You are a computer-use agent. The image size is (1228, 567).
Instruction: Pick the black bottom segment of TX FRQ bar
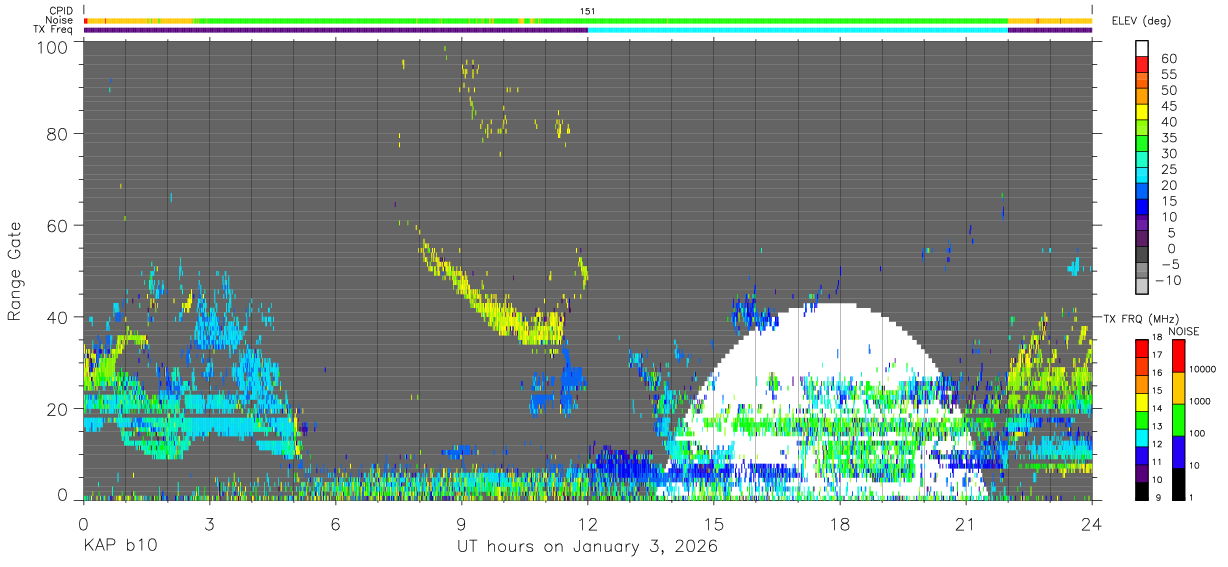(1141, 491)
